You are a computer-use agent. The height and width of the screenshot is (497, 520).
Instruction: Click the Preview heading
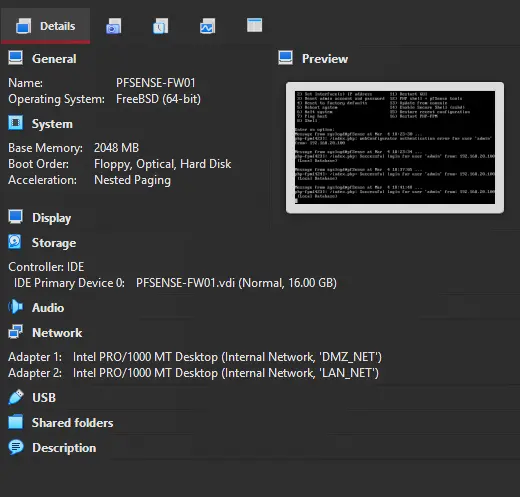tap(325, 59)
